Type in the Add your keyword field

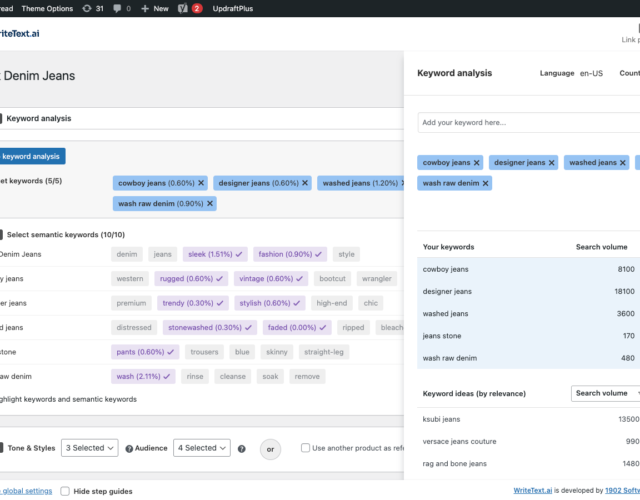[525, 122]
